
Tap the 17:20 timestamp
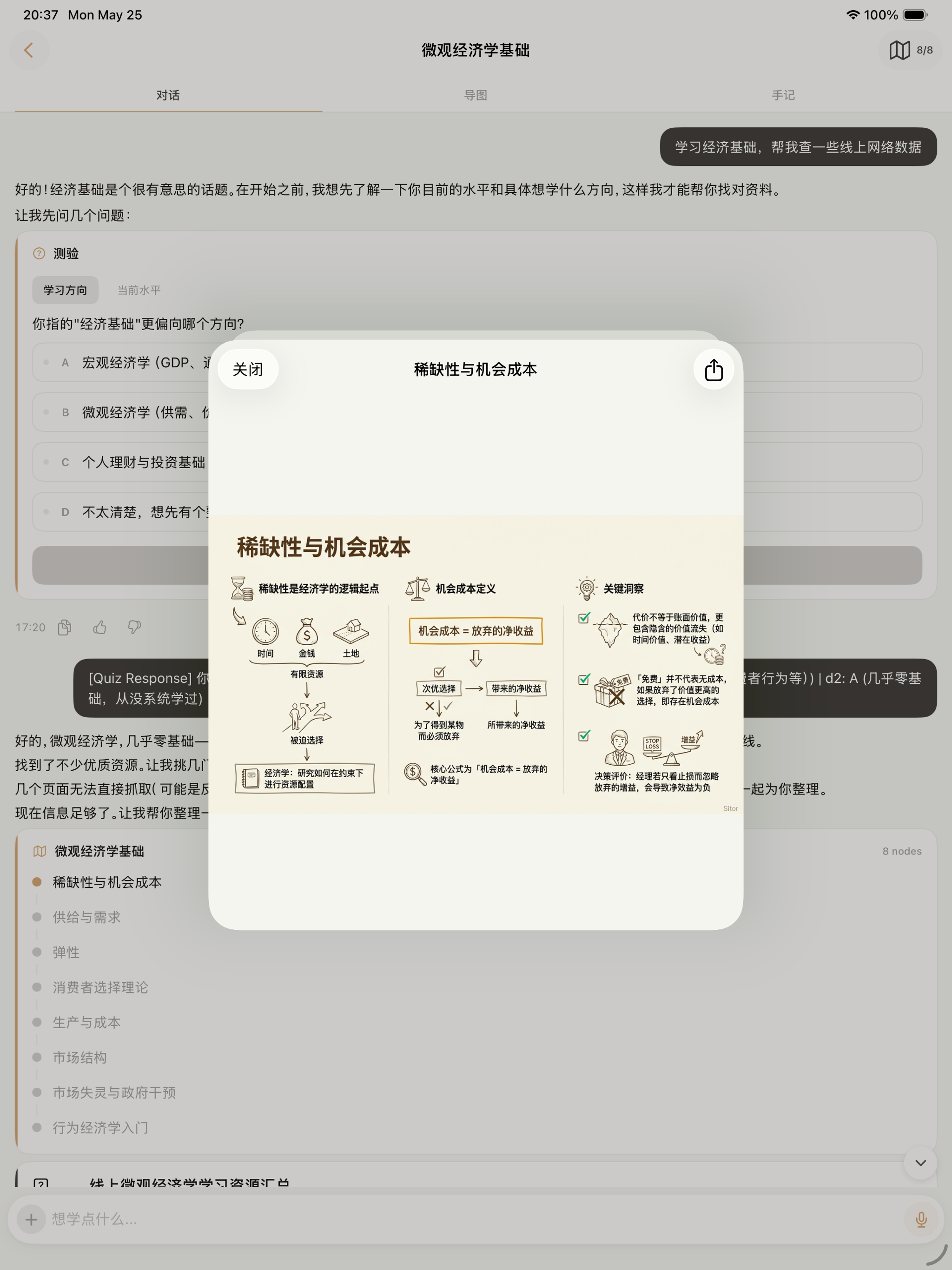[x=30, y=628]
